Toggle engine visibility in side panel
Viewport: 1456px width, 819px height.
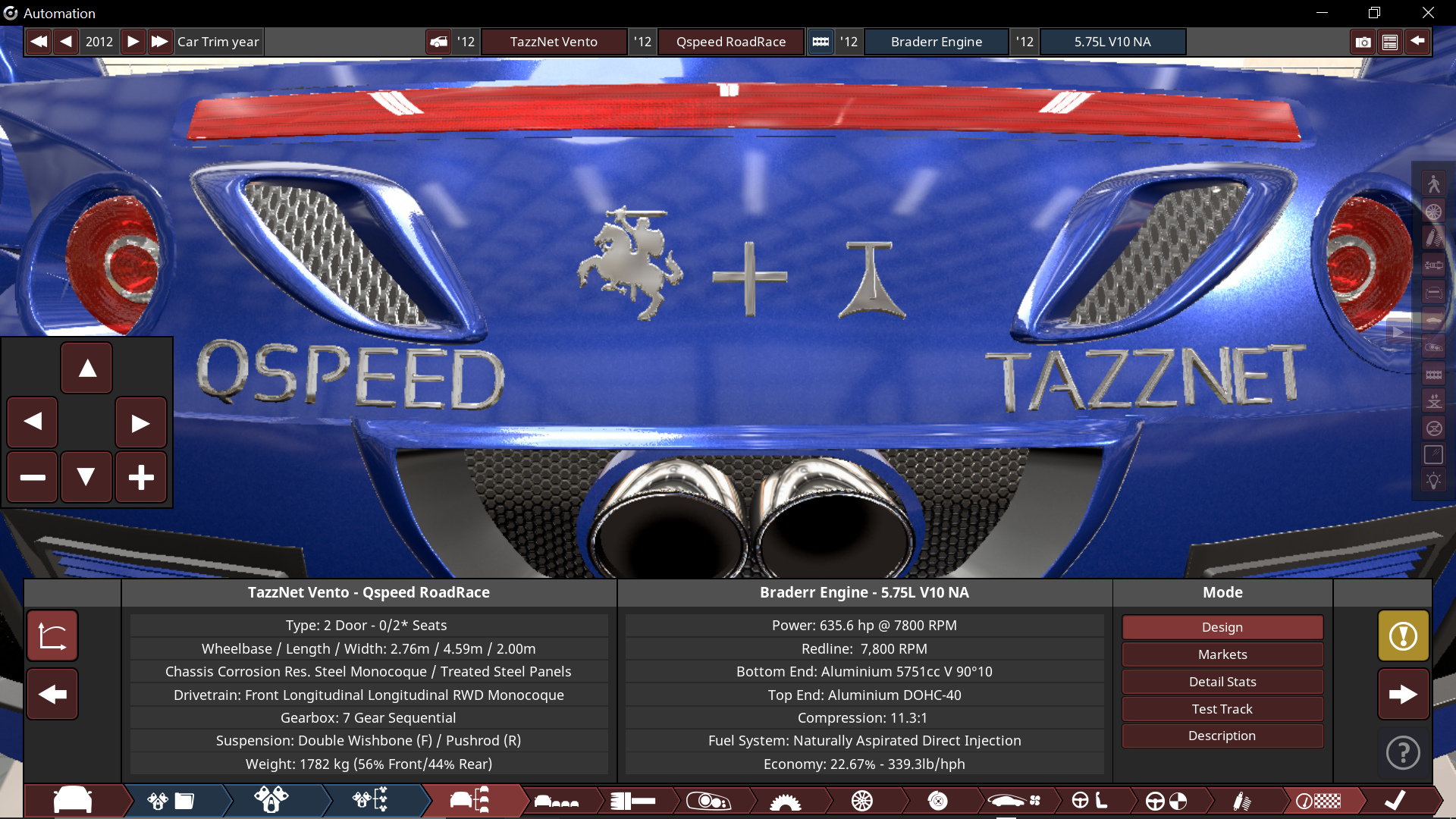[1433, 375]
